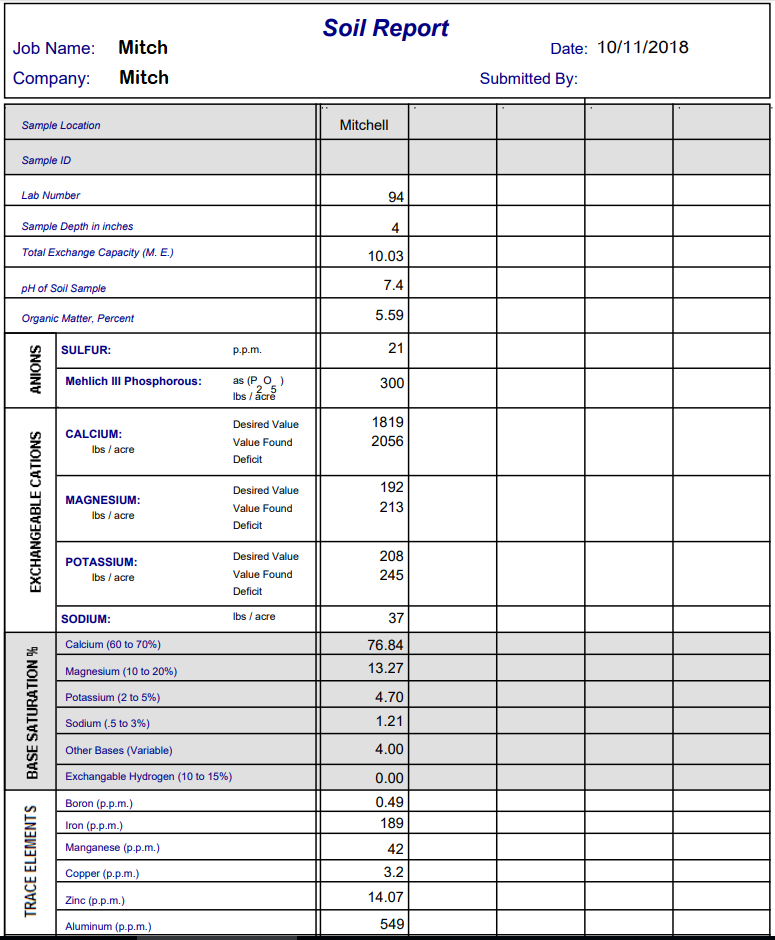The width and height of the screenshot is (775, 940).
Task: Click the Iron (p.p.m.) label
Action: click(x=94, y=825)
